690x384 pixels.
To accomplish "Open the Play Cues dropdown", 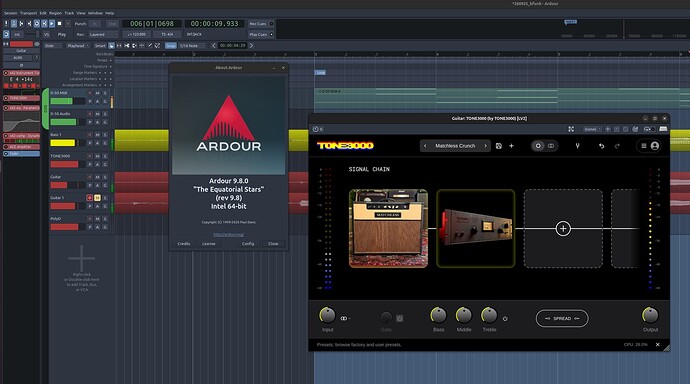I will [x=261, y=34].
